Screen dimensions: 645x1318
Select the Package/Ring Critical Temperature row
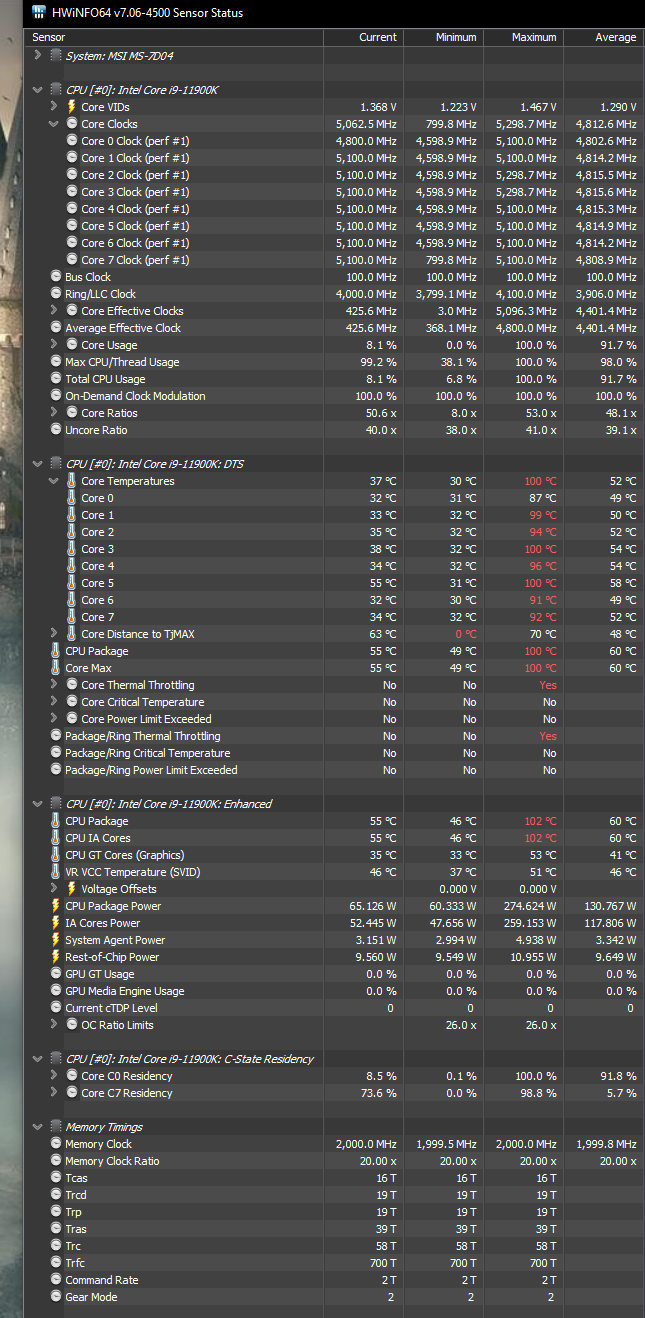[x=335, y=753]
